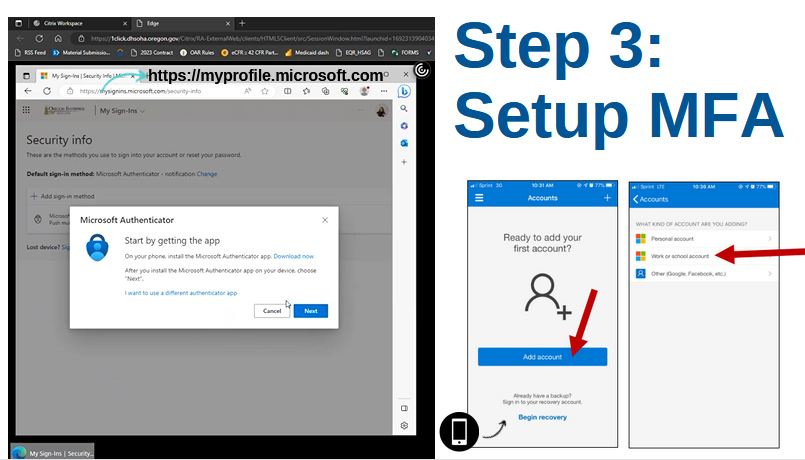Tap the plus icon in Accounts header
805x460 pixels.
point(607,198)
